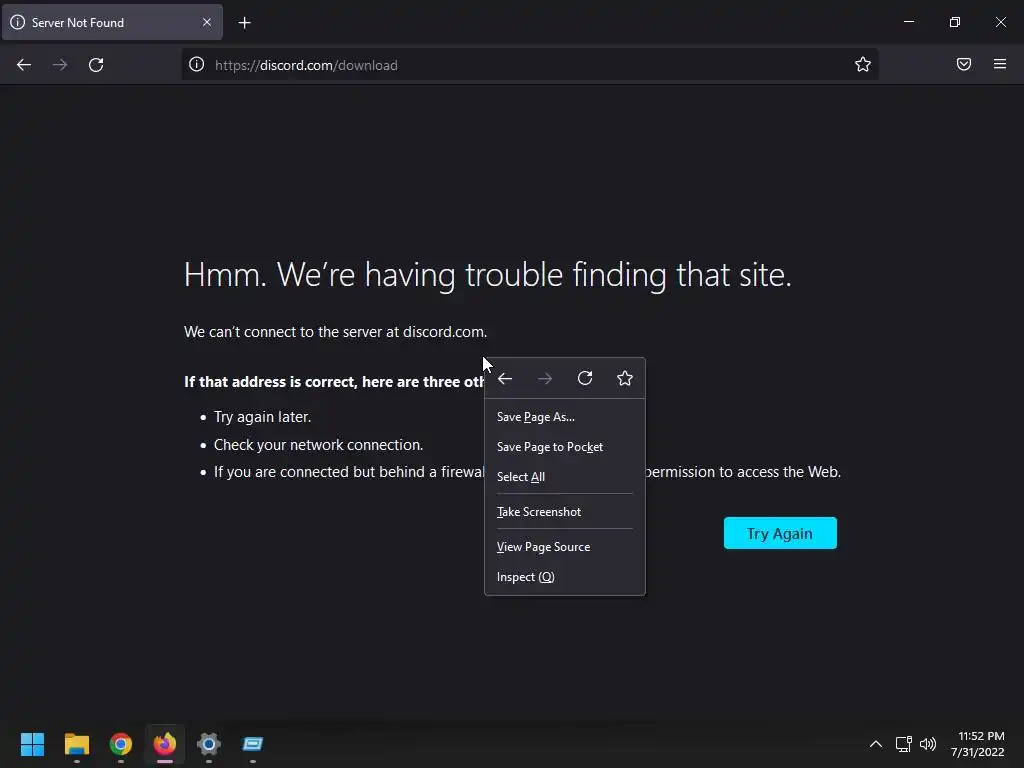This screenshot has width=1024, height=768.
Task: Click the Try Again button
Action: pos(780,534)
